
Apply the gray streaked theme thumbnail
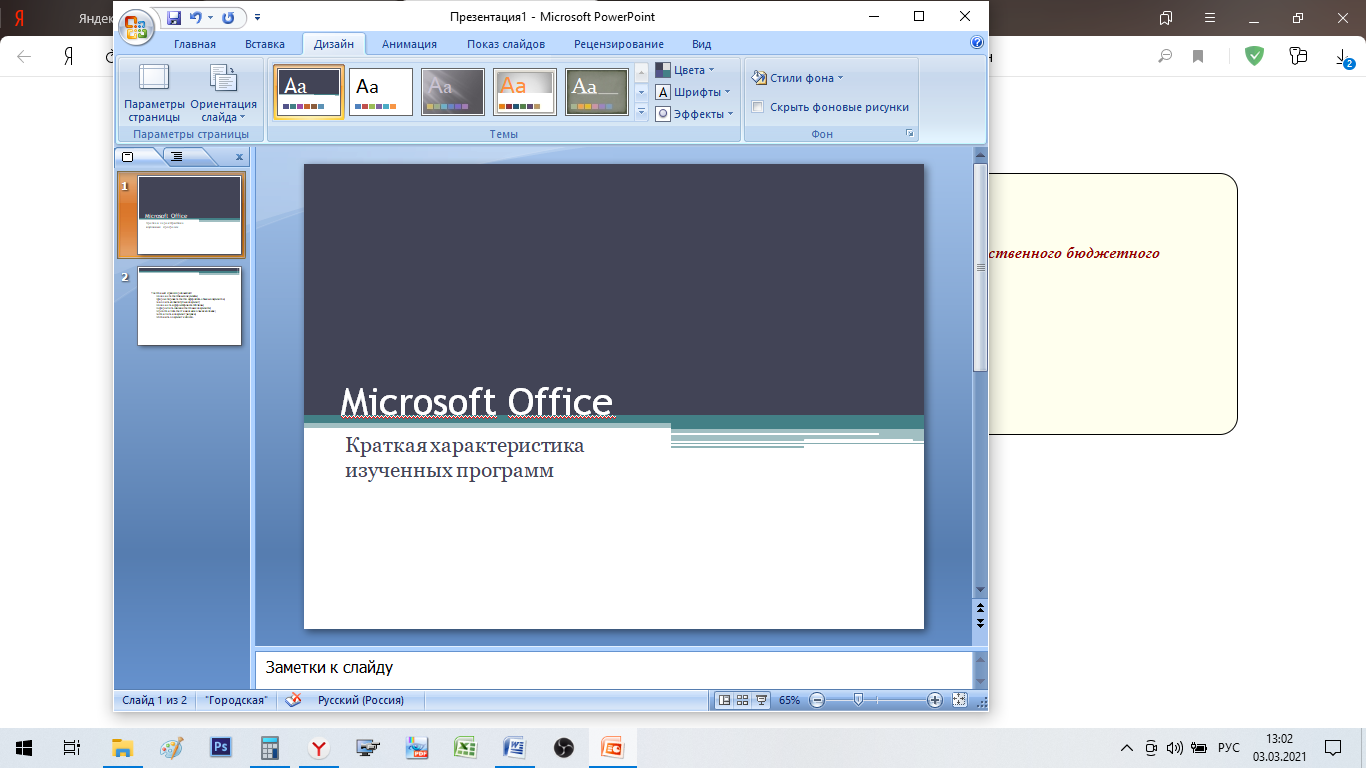point(453,92)
